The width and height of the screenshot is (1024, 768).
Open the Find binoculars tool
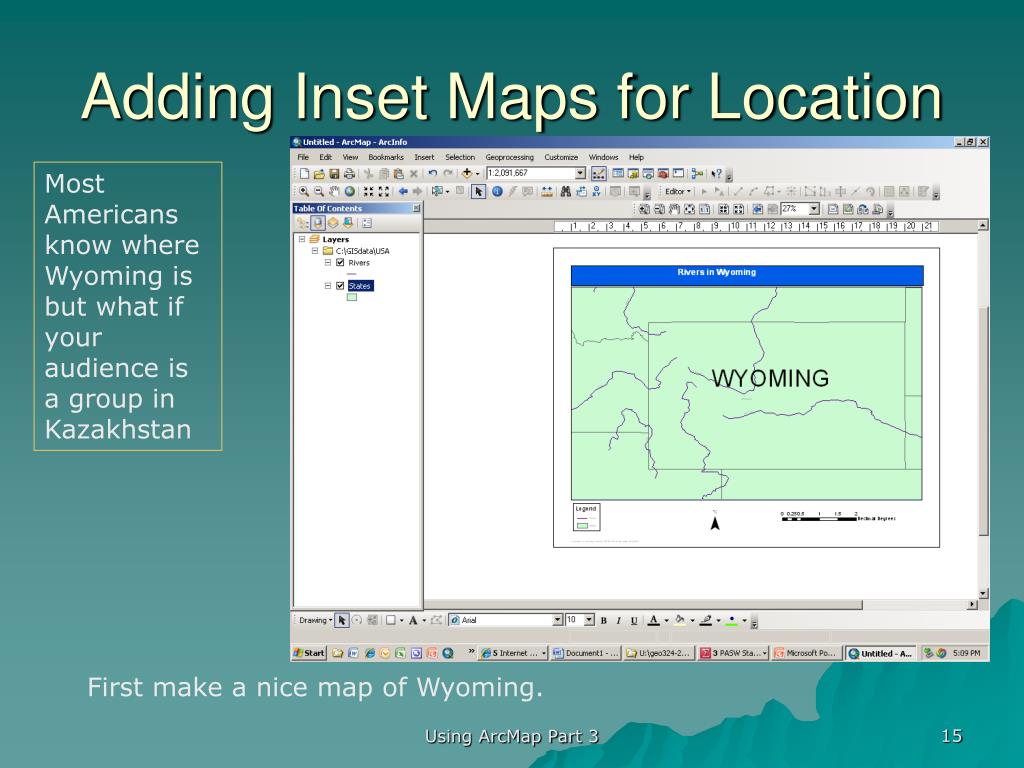[566, 191]
